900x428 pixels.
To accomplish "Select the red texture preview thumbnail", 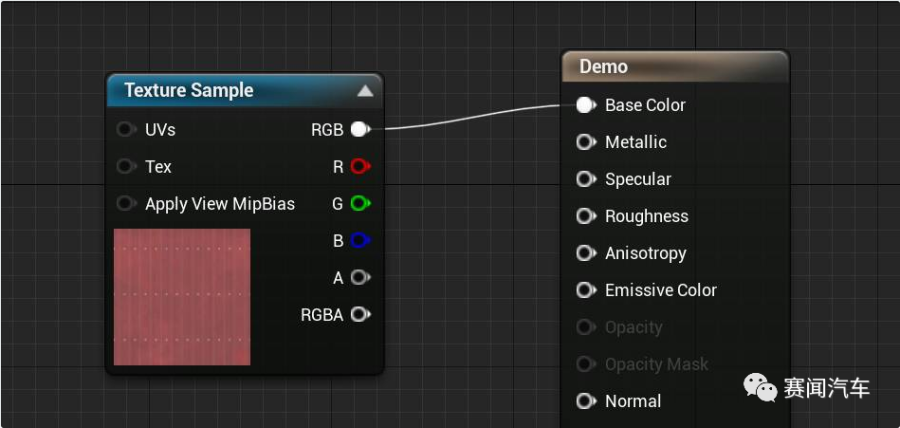I will [x=182, y=296].
